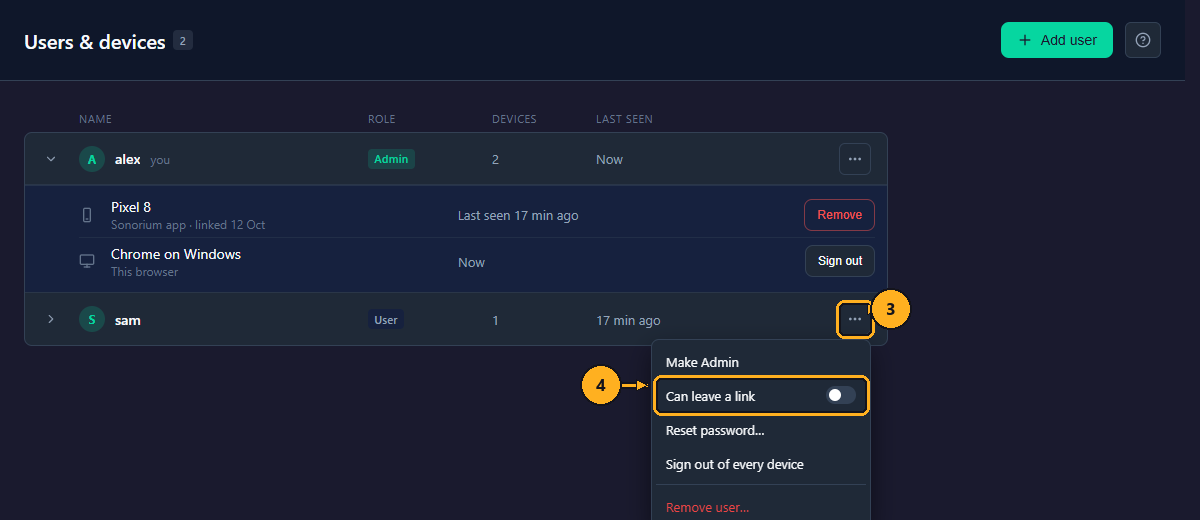1200x520 pixels.
Task: Click the This browser label
Action: pos(145,272)
